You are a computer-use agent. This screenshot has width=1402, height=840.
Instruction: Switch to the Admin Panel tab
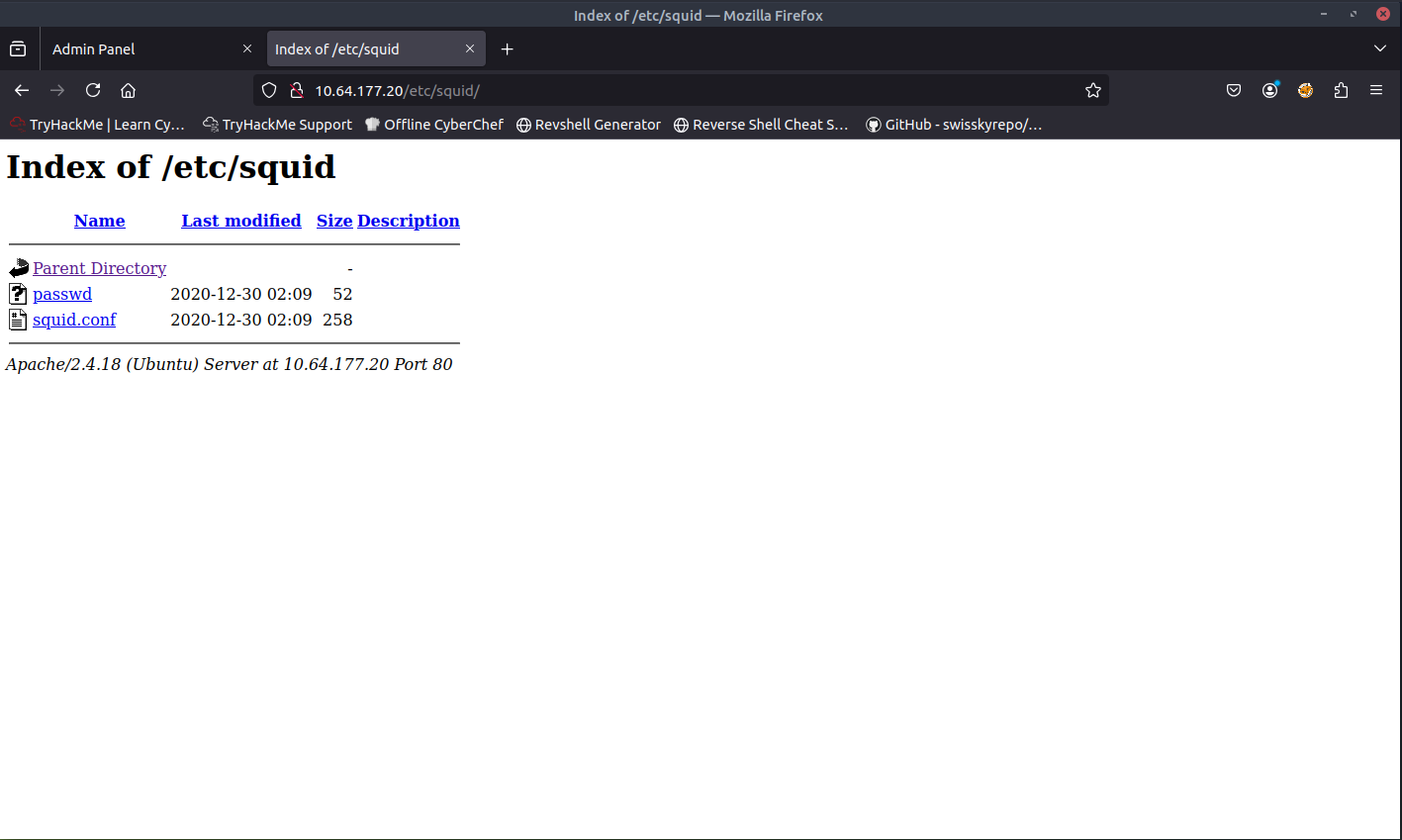(x=139, y=48)
